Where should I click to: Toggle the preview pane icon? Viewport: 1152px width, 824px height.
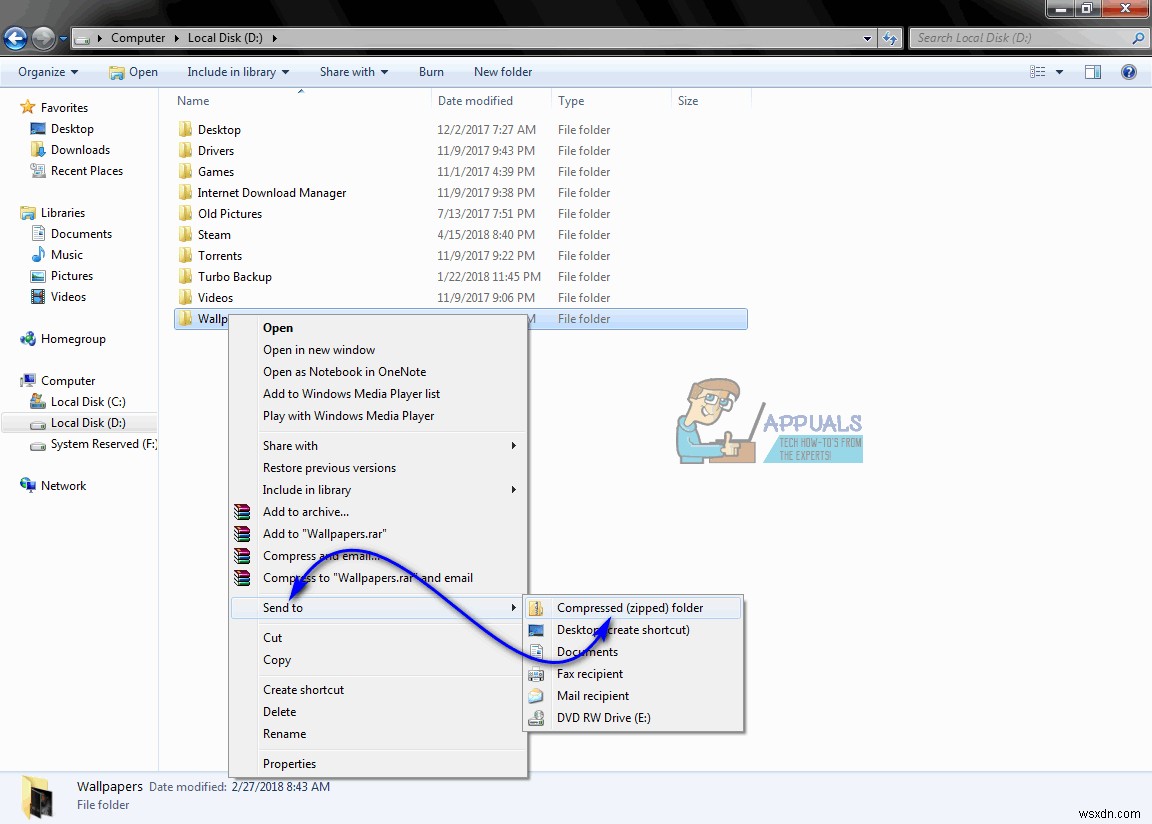1093,72
